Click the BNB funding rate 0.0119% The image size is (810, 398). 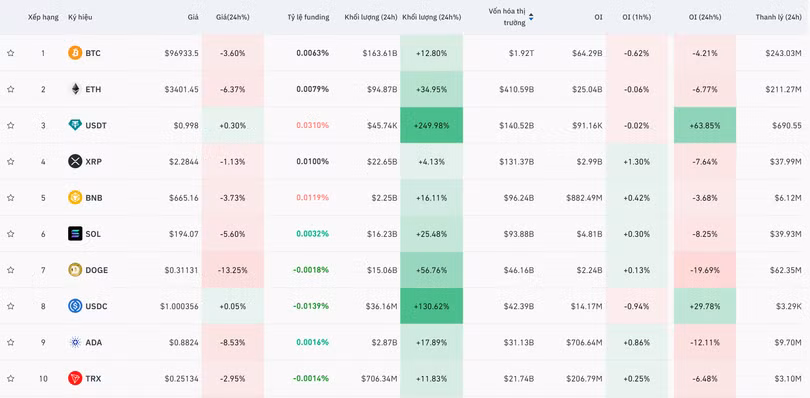point(313,197)
